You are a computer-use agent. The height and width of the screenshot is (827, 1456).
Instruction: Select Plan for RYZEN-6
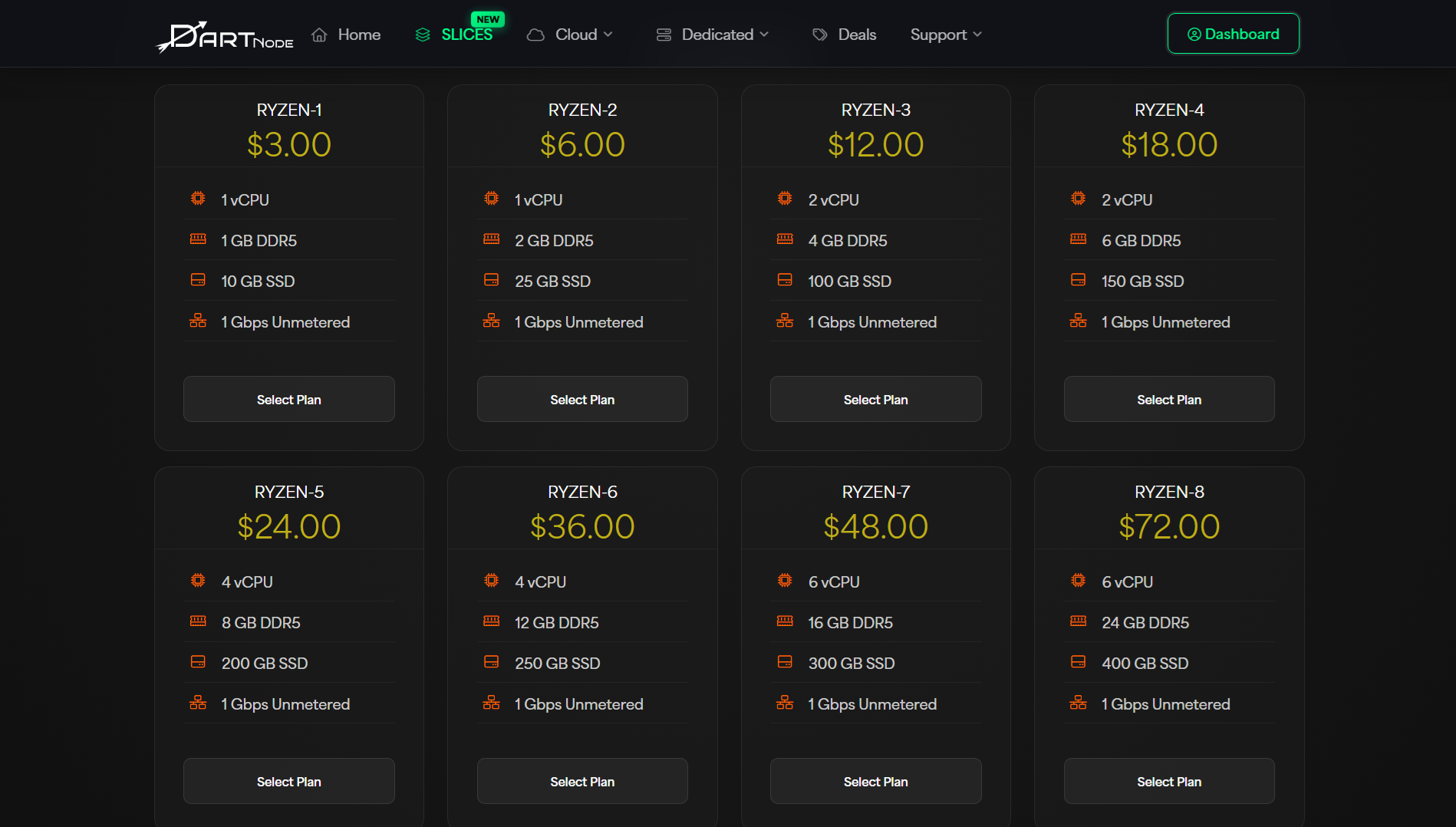coord(582,781)
